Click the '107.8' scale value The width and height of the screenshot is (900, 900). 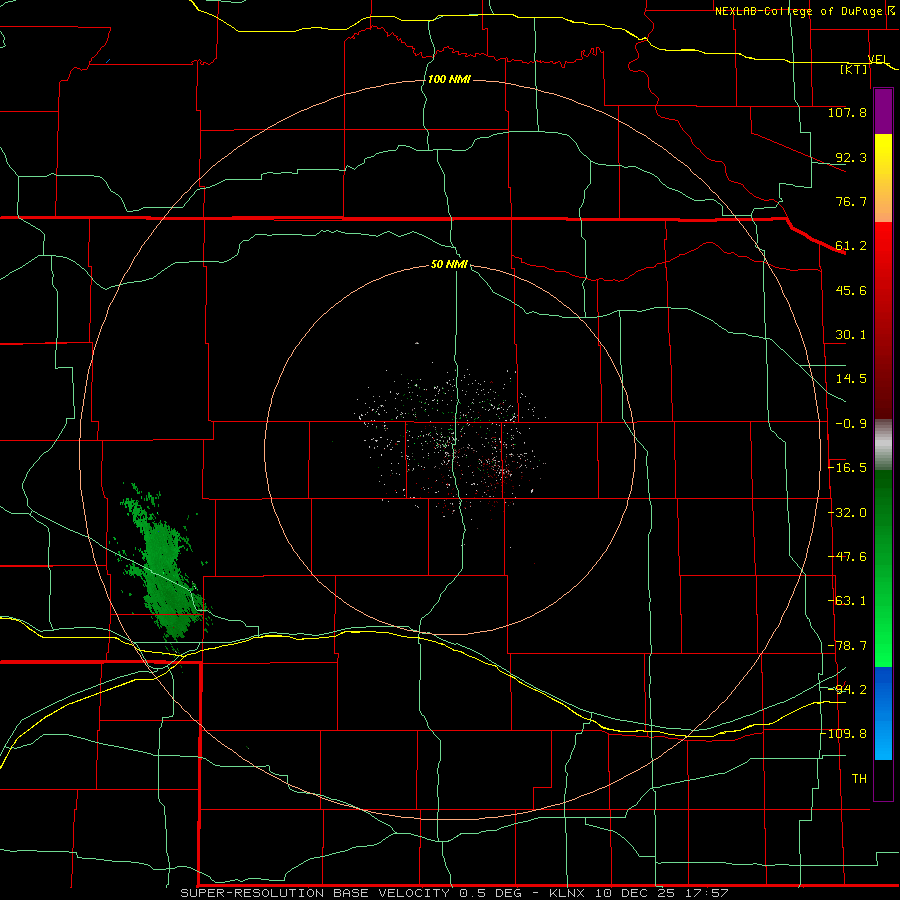click(x=847, y=112)
